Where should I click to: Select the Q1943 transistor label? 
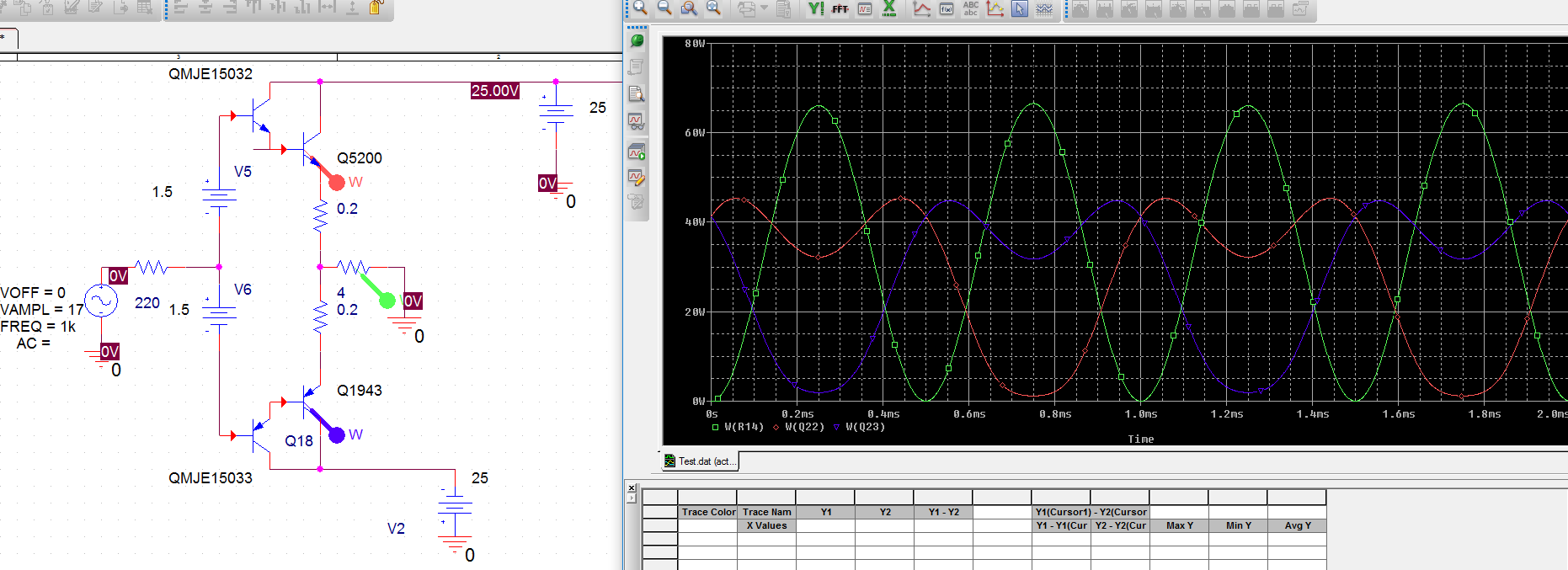(360, 391)
